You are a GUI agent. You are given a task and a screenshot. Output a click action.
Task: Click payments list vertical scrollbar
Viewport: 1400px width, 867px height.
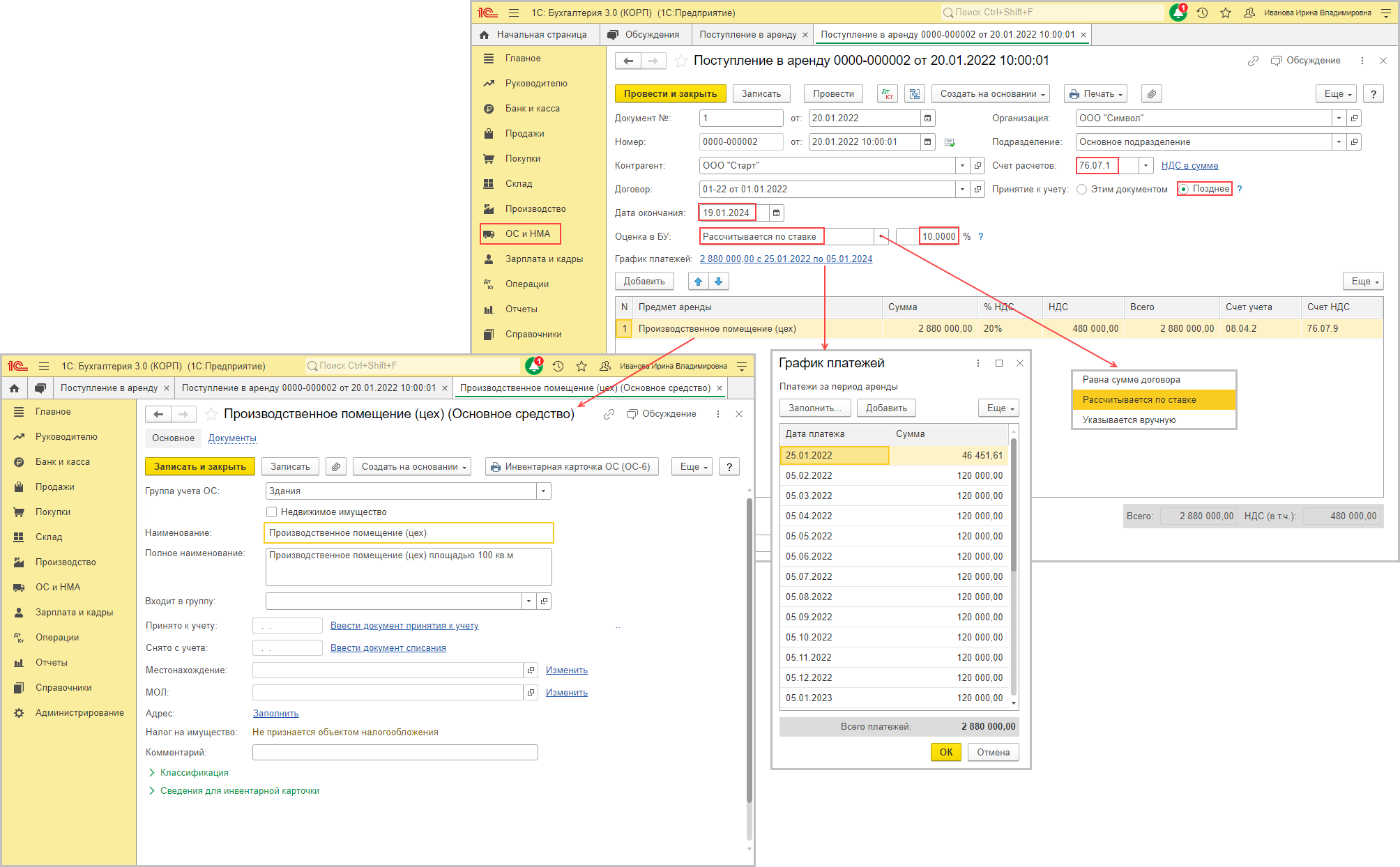pos(1014,505)
